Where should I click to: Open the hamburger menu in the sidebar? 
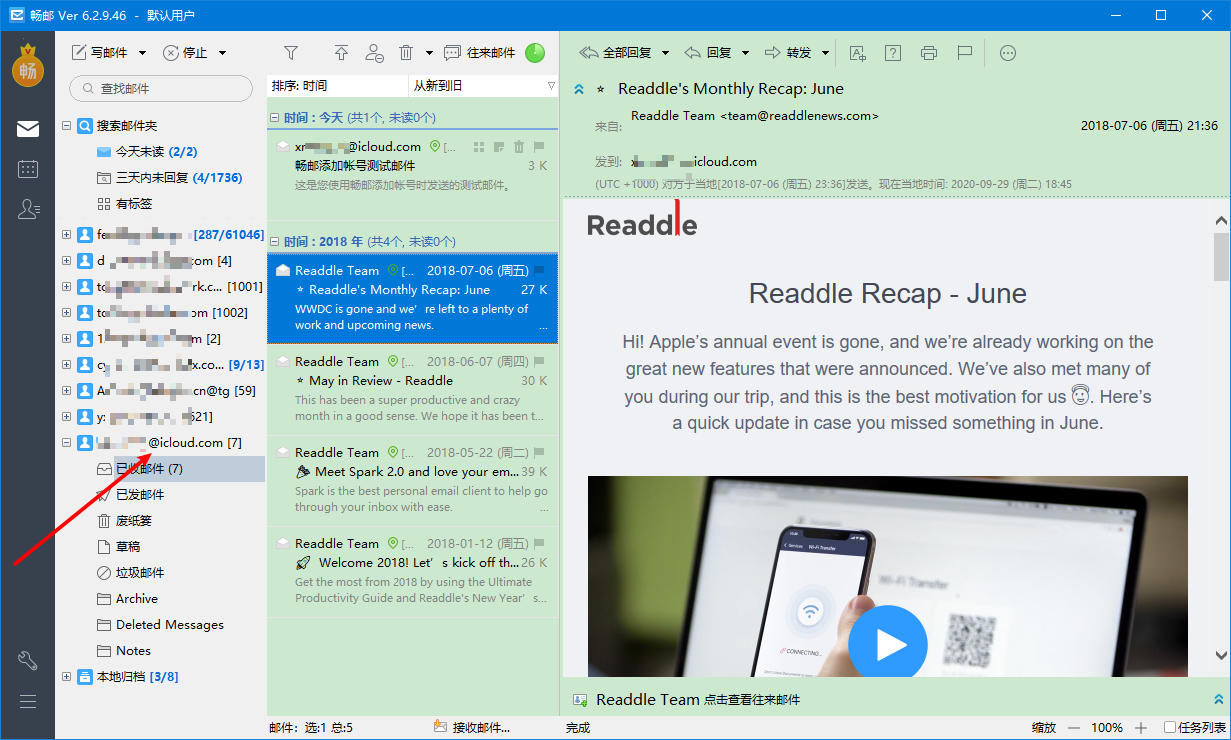pos(28,701)
